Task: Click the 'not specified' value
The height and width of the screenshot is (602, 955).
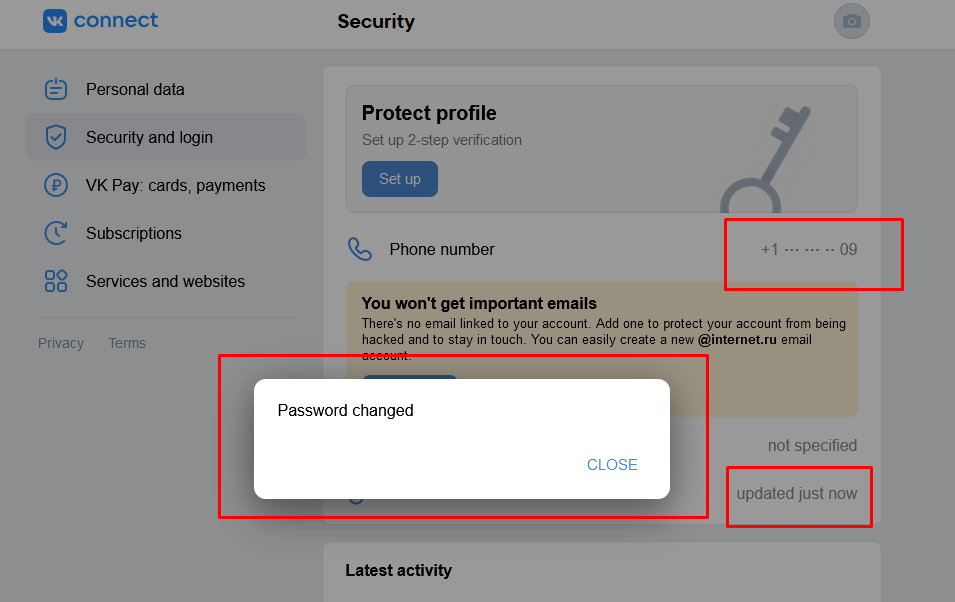Action: tap(812, 445)
